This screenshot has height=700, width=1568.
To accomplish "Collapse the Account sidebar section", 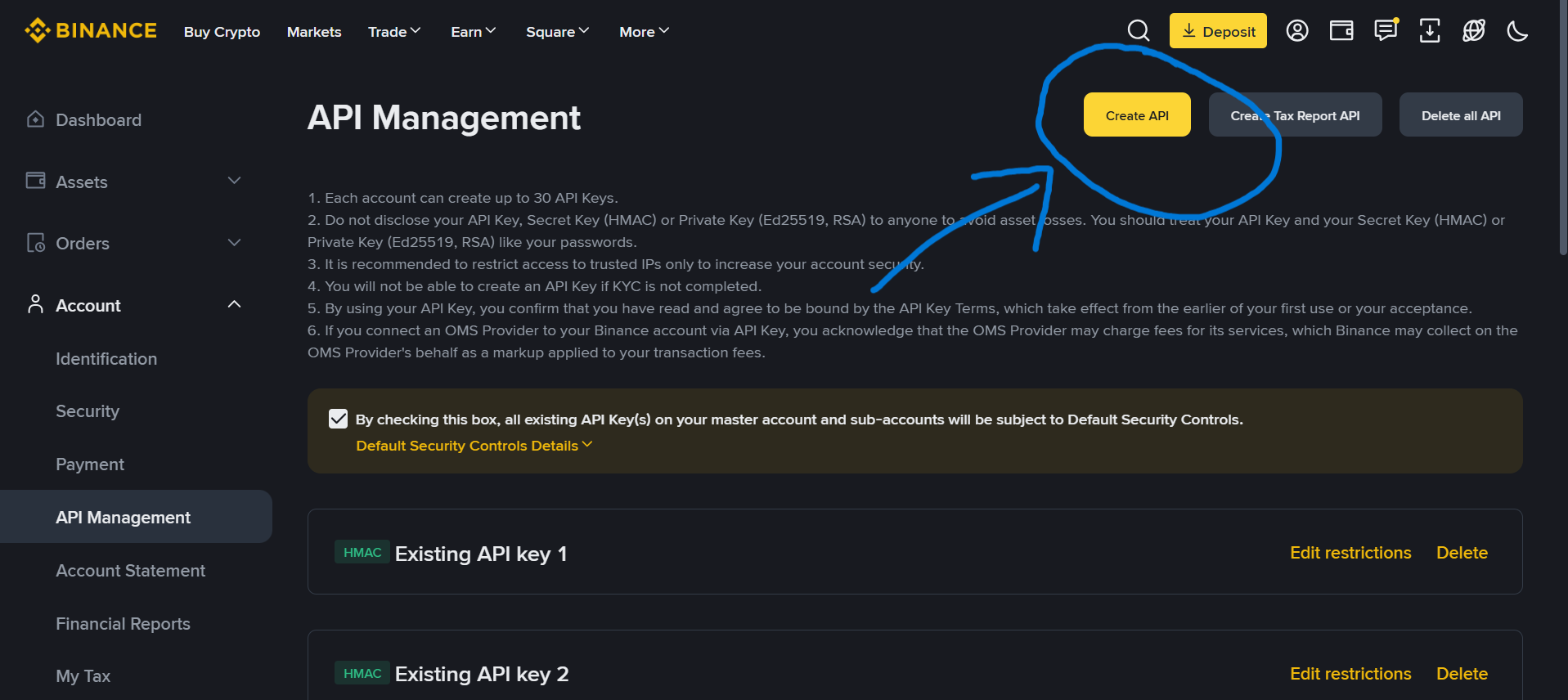I will pyautogui.click(x=235, y=304).
